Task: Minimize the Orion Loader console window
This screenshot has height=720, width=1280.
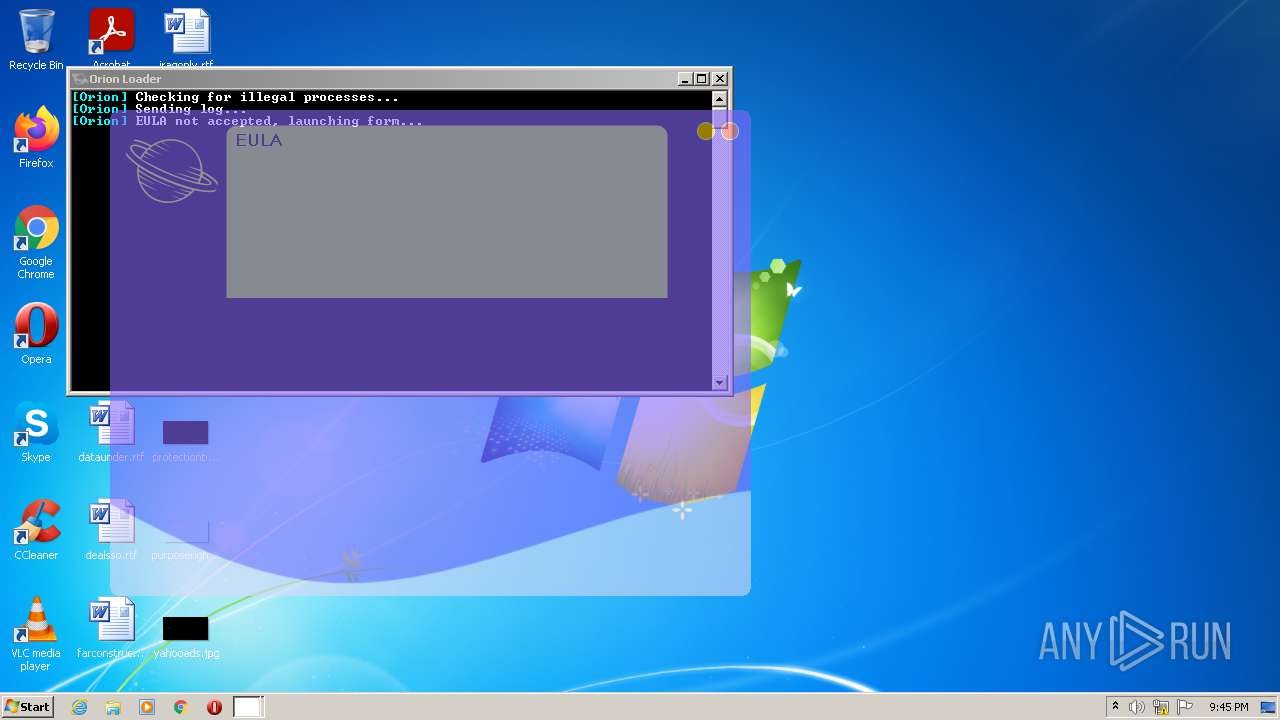Action: (685, 79)
